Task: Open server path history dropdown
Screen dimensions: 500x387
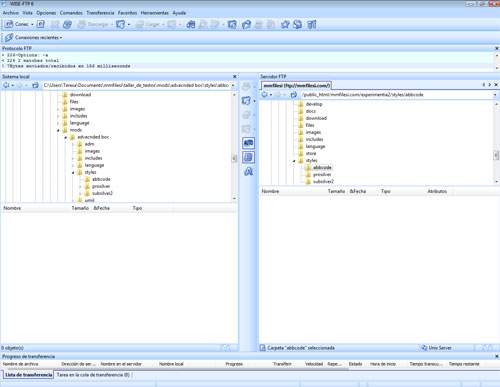Action: point(495,95)
